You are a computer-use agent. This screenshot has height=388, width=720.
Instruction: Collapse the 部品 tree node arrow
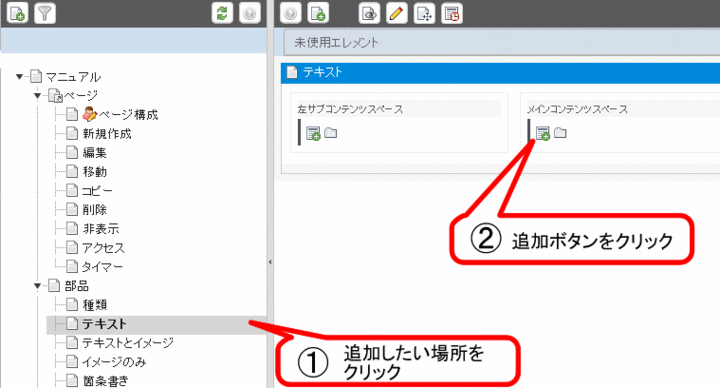(x=38, y=286)
